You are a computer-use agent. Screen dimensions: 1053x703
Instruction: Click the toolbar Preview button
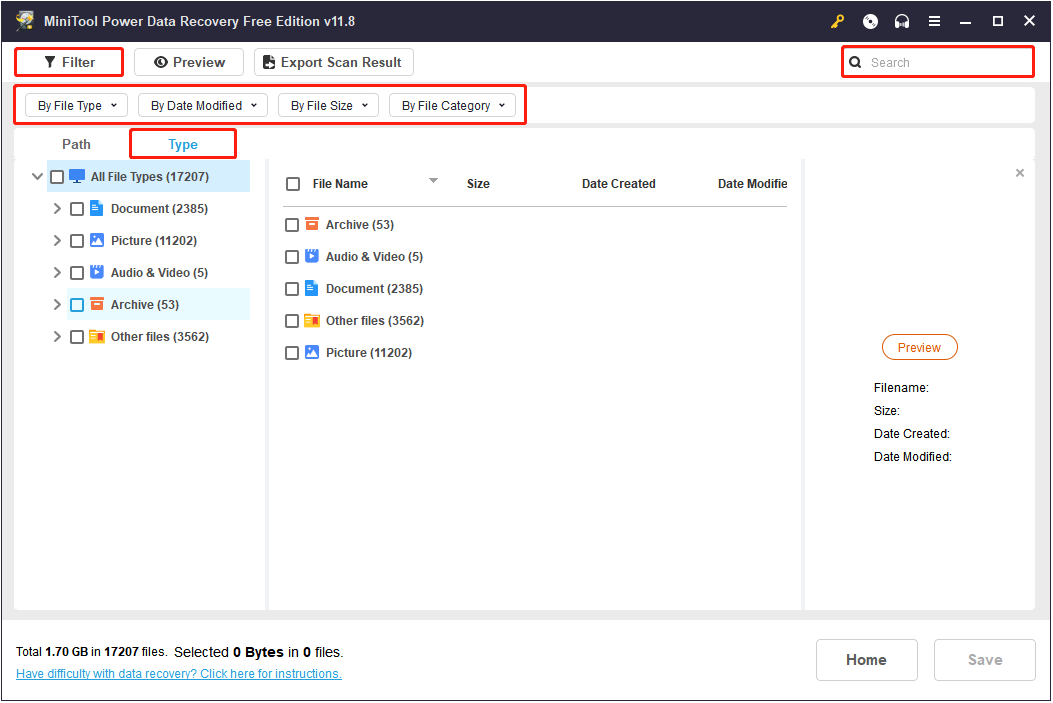[x=189, y=62]
